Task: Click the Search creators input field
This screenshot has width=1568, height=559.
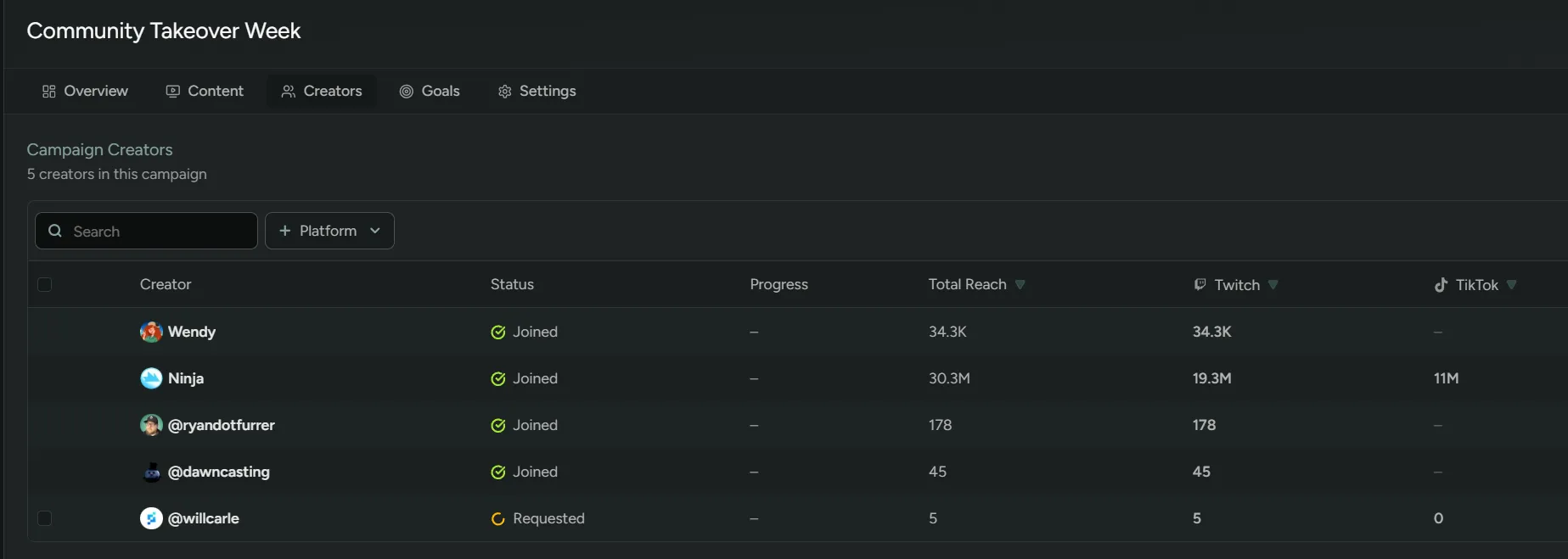Action: [x=161, y=231]
